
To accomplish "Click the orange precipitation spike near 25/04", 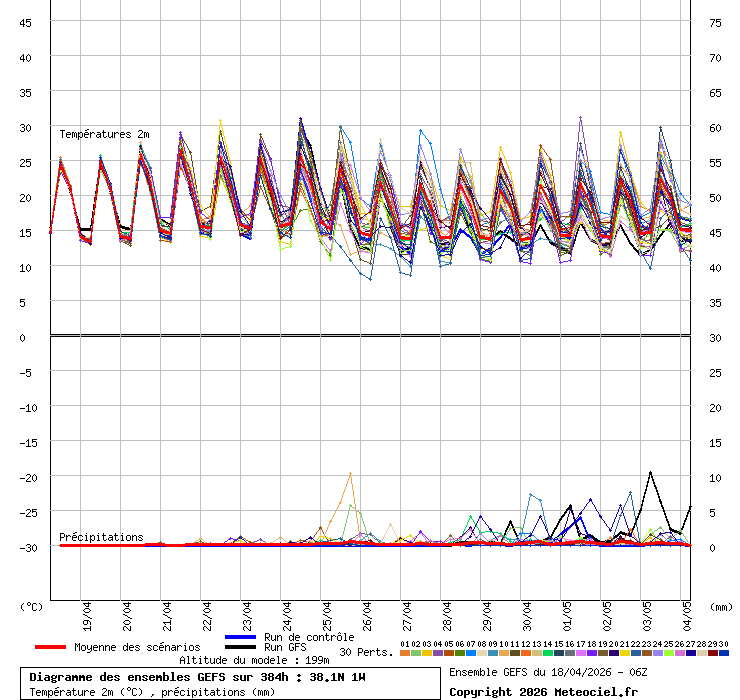I will (350, 474).
